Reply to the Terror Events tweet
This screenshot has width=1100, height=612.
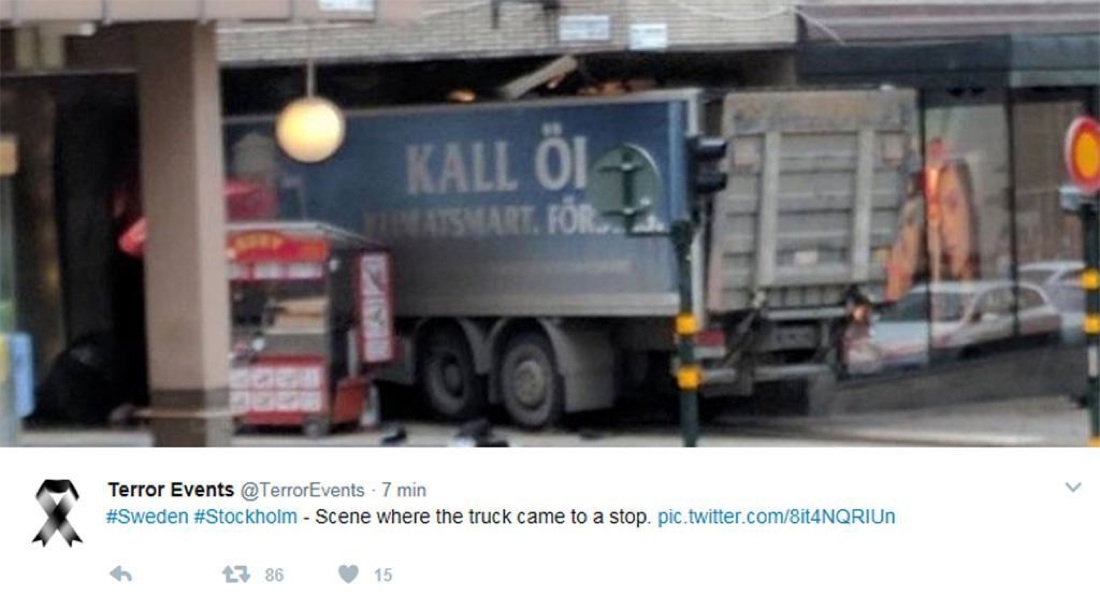pyautogui.click(x=121, y=574)
